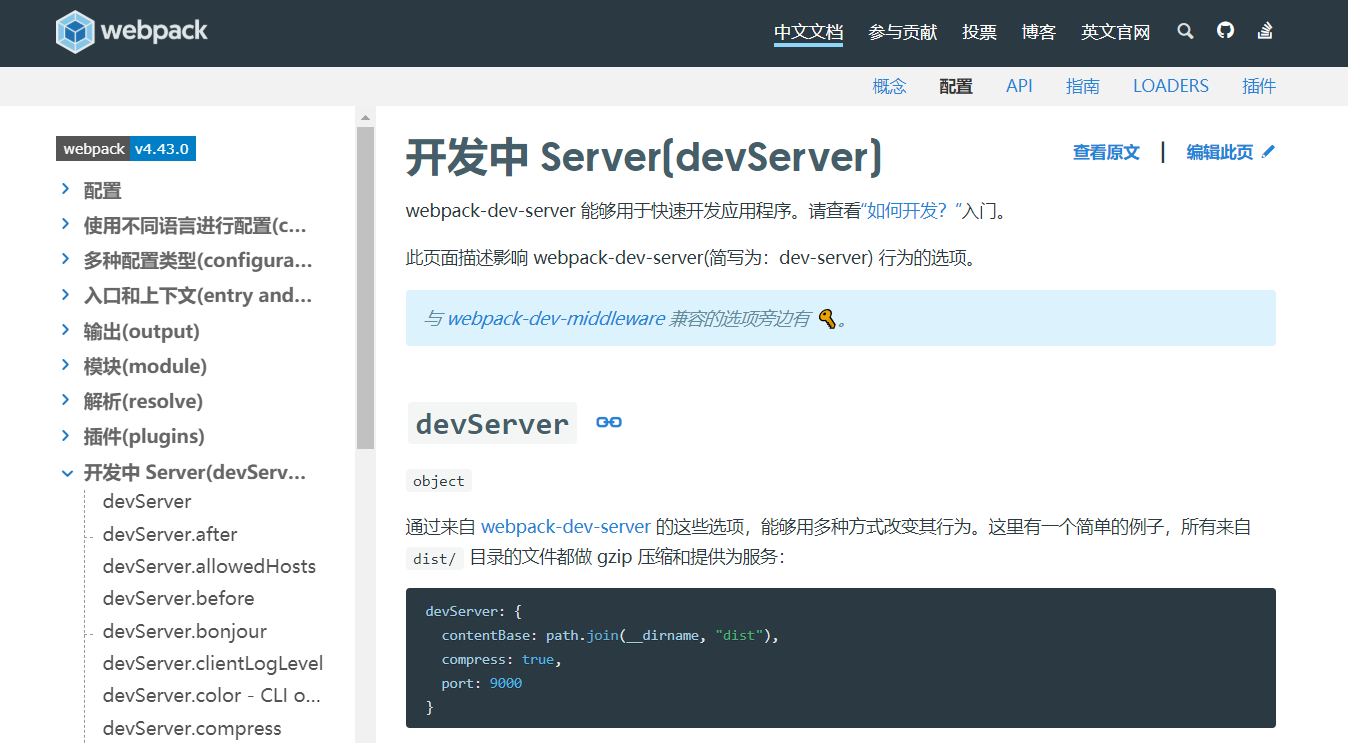This screenshot has height=743, width=1348.
Task: Expand the 入口和上下文 chevron
Action: point(66,294)
